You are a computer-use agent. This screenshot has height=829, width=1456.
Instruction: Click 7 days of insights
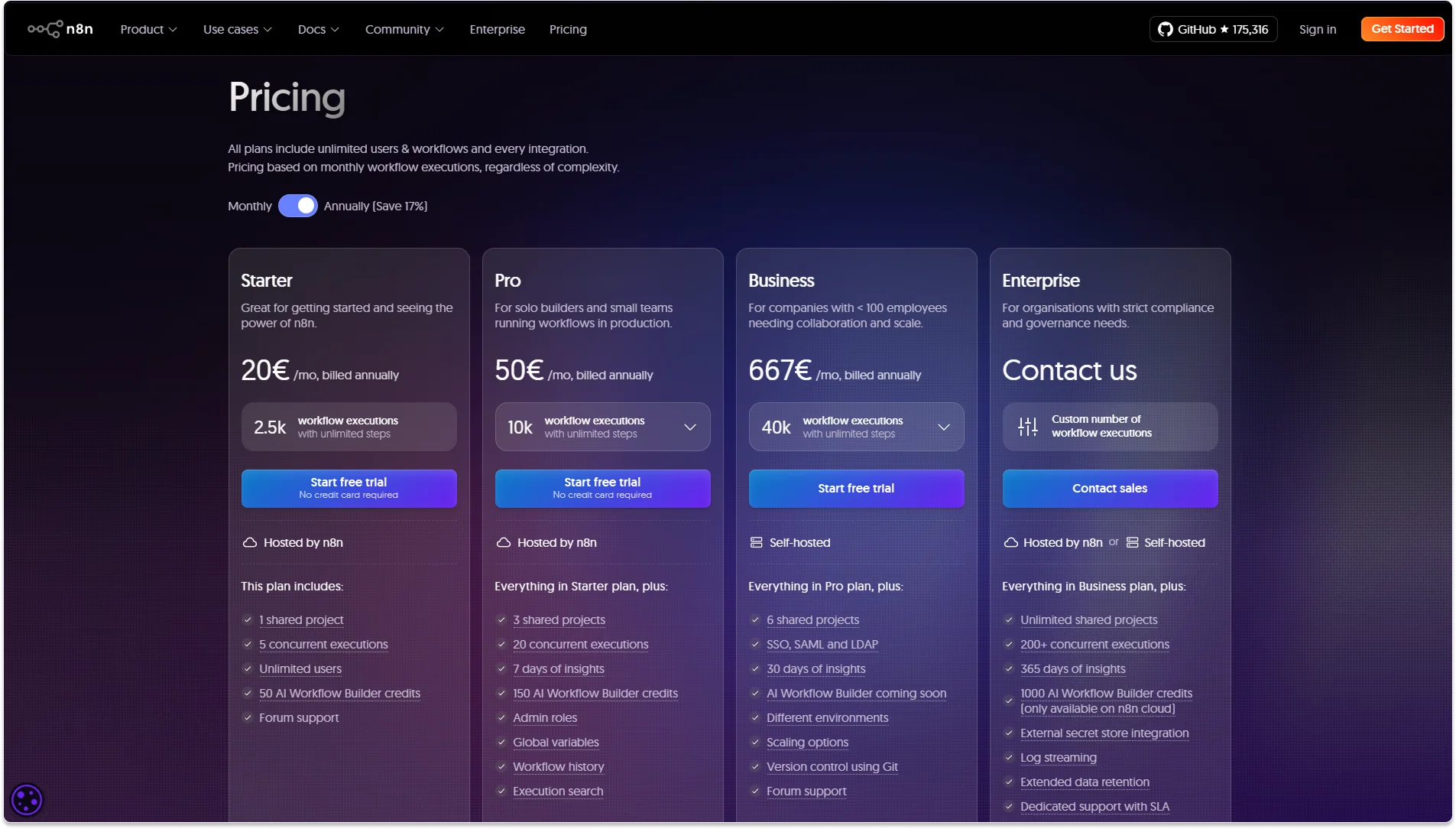point(559,668)
